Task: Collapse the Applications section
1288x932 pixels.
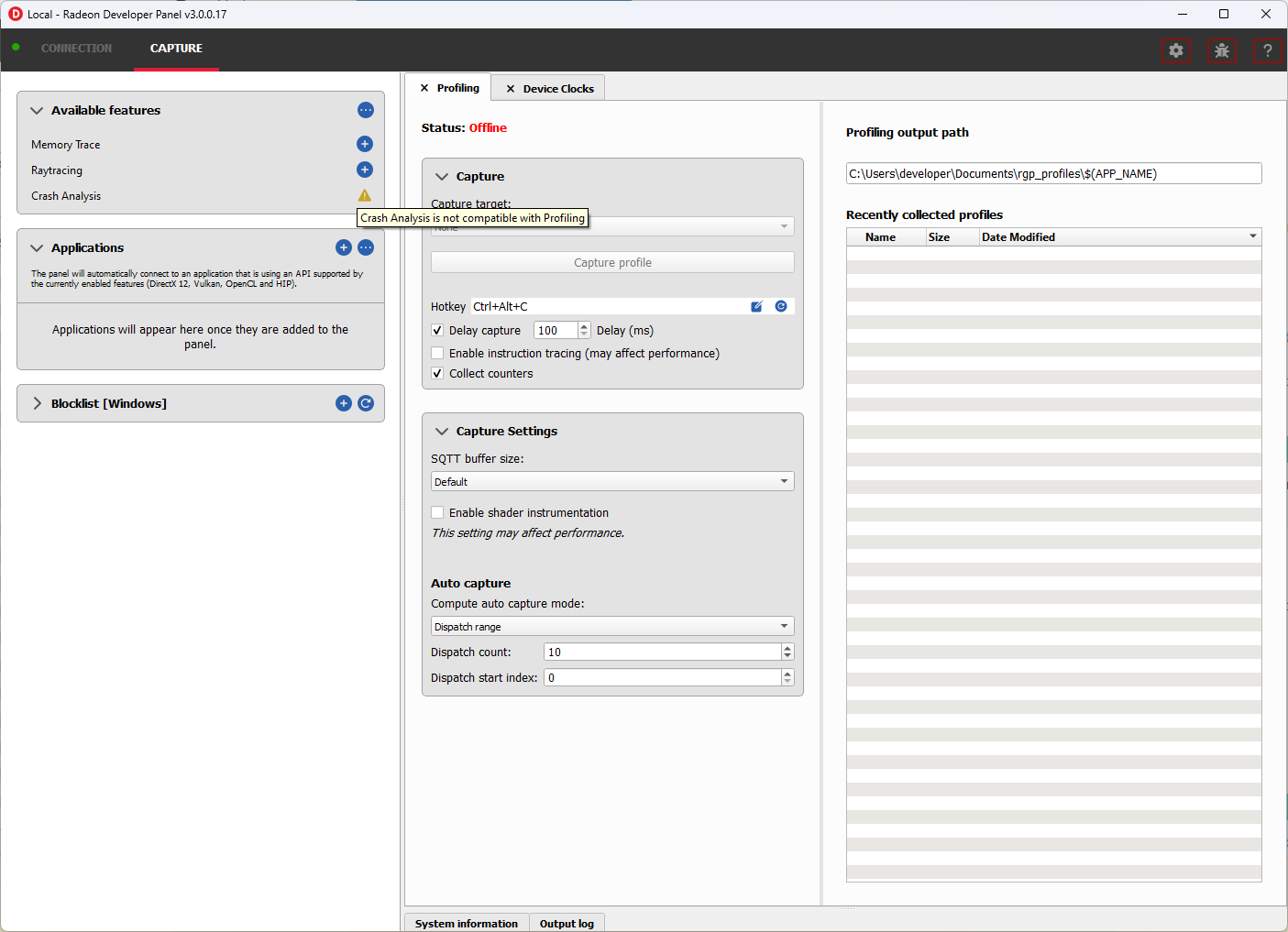Action: (37, 247)
